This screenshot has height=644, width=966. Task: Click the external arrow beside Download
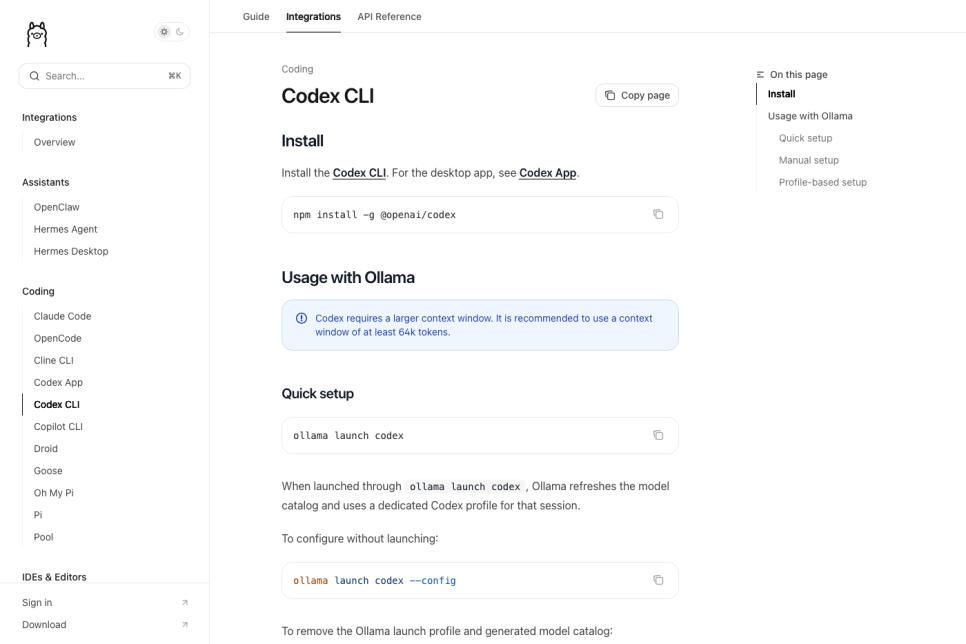click(185, 625)
